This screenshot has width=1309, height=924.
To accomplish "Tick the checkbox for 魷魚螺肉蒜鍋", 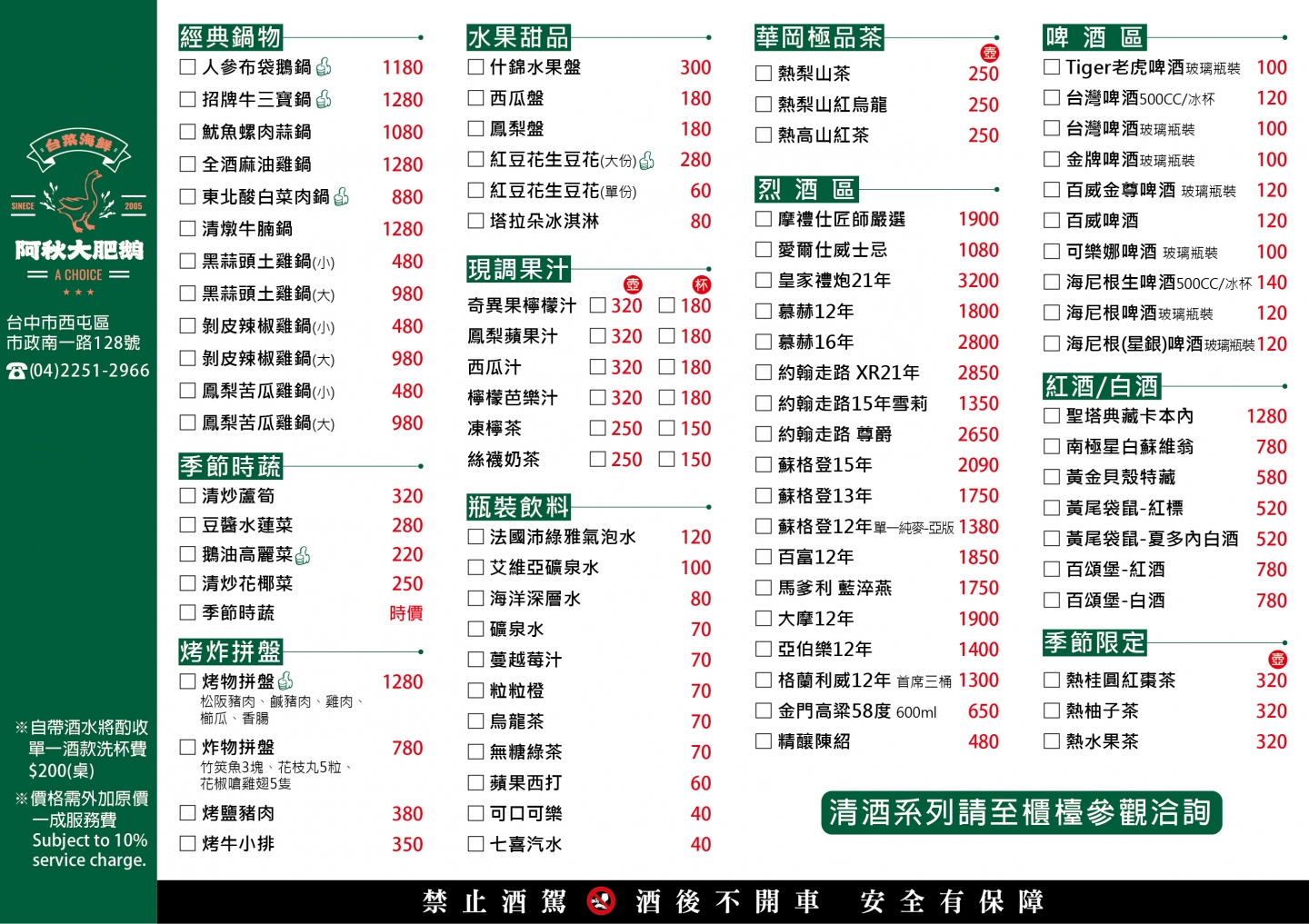I will point(188,132).
